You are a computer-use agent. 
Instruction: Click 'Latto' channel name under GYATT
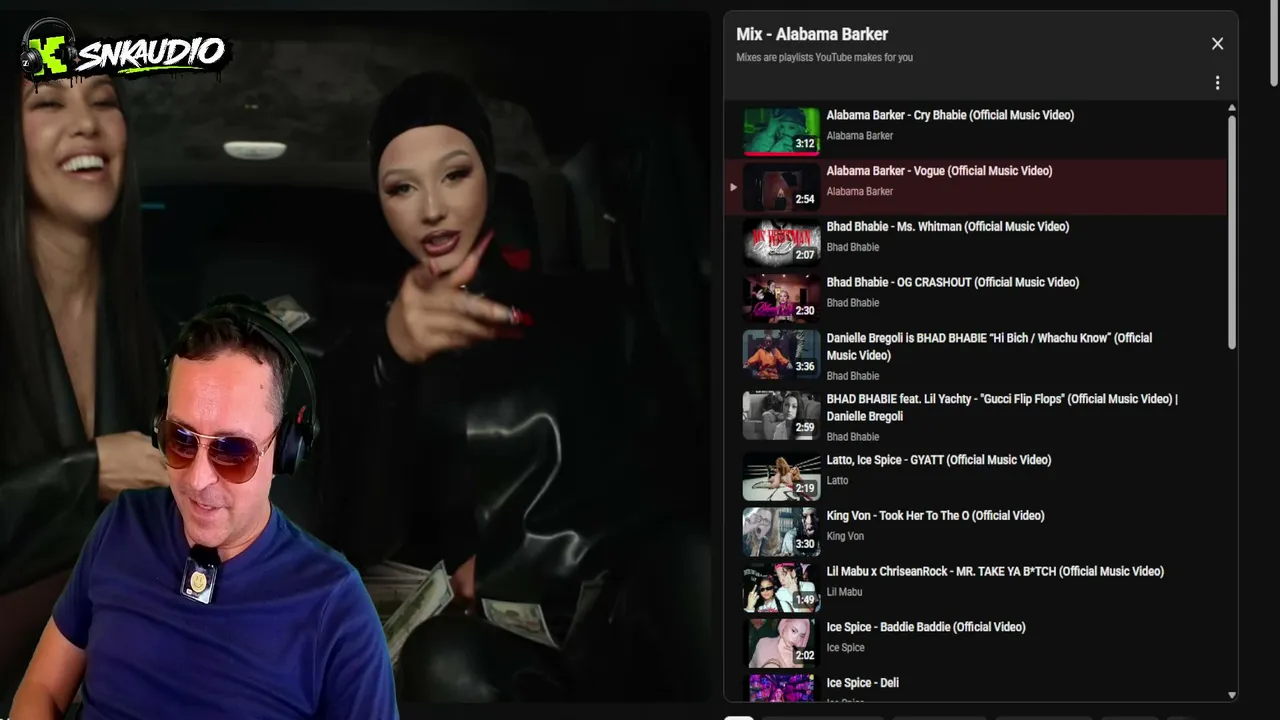(x=837, y=481)
